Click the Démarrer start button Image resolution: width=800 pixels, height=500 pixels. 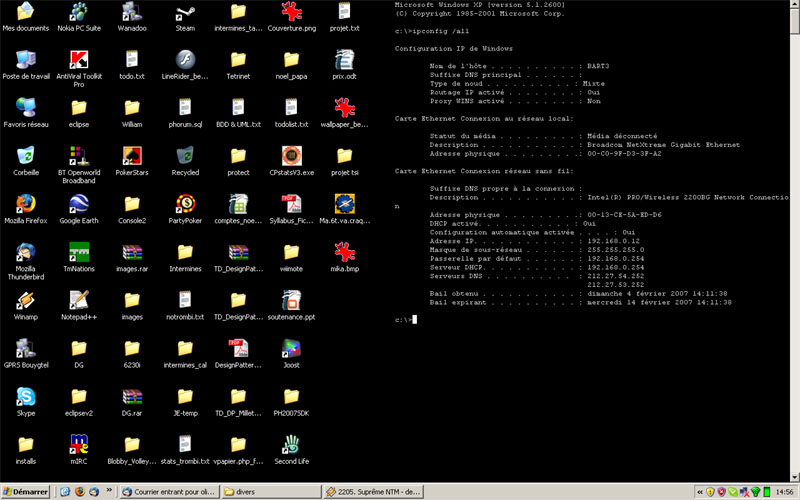(26, 492)
